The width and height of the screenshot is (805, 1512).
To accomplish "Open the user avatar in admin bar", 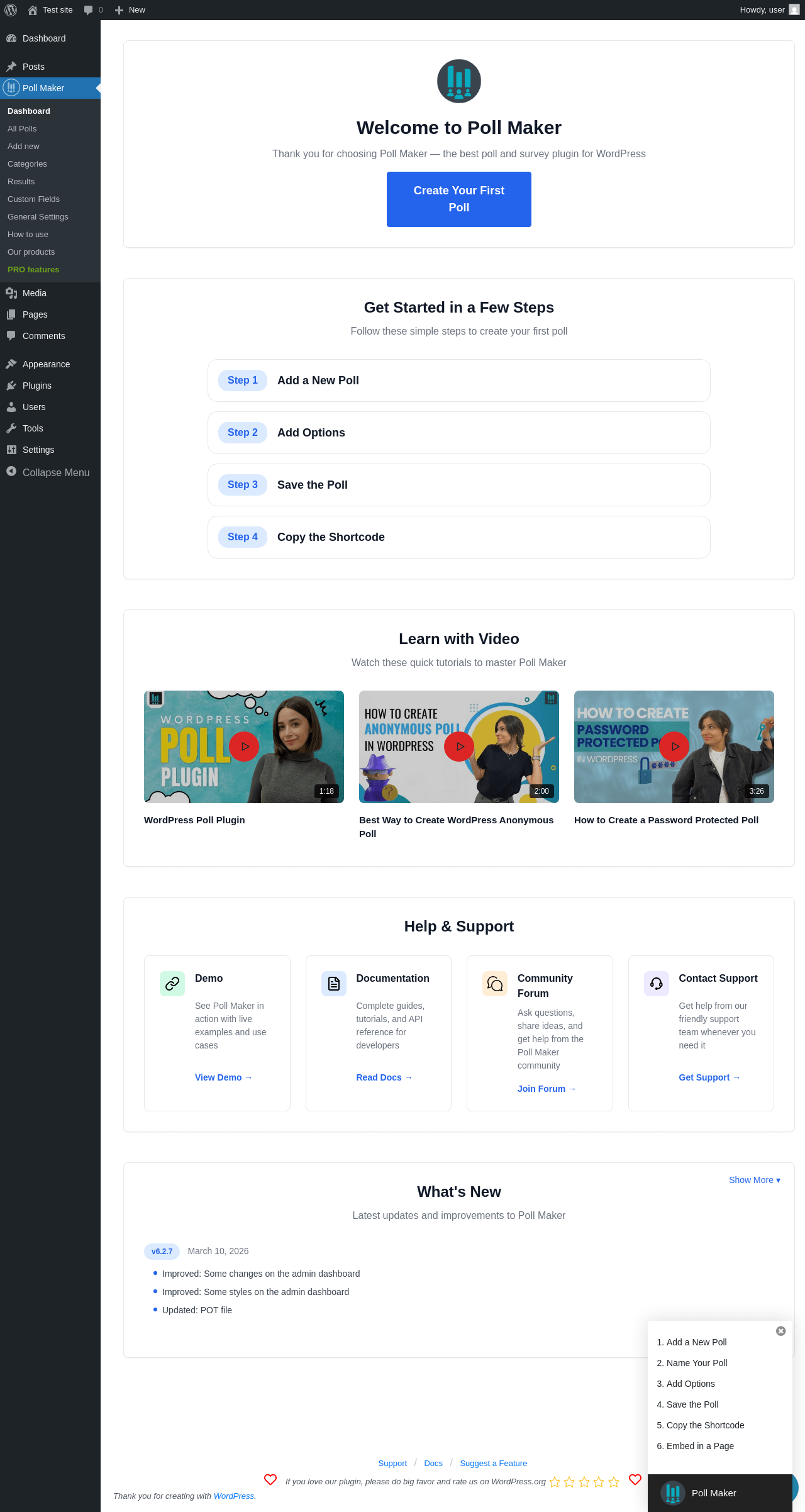I will [794, 10].
